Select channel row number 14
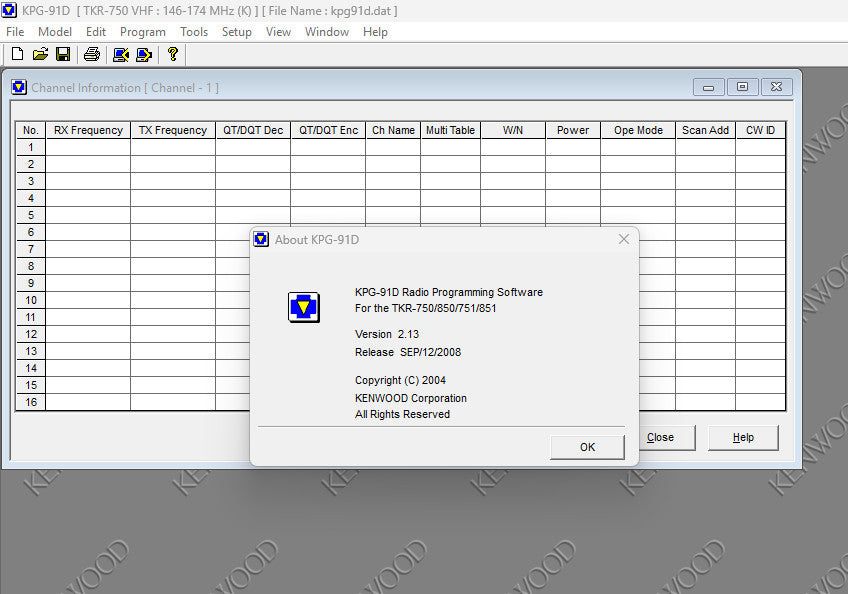Viewport: 848px width, 594px height. tap(31, 368)
